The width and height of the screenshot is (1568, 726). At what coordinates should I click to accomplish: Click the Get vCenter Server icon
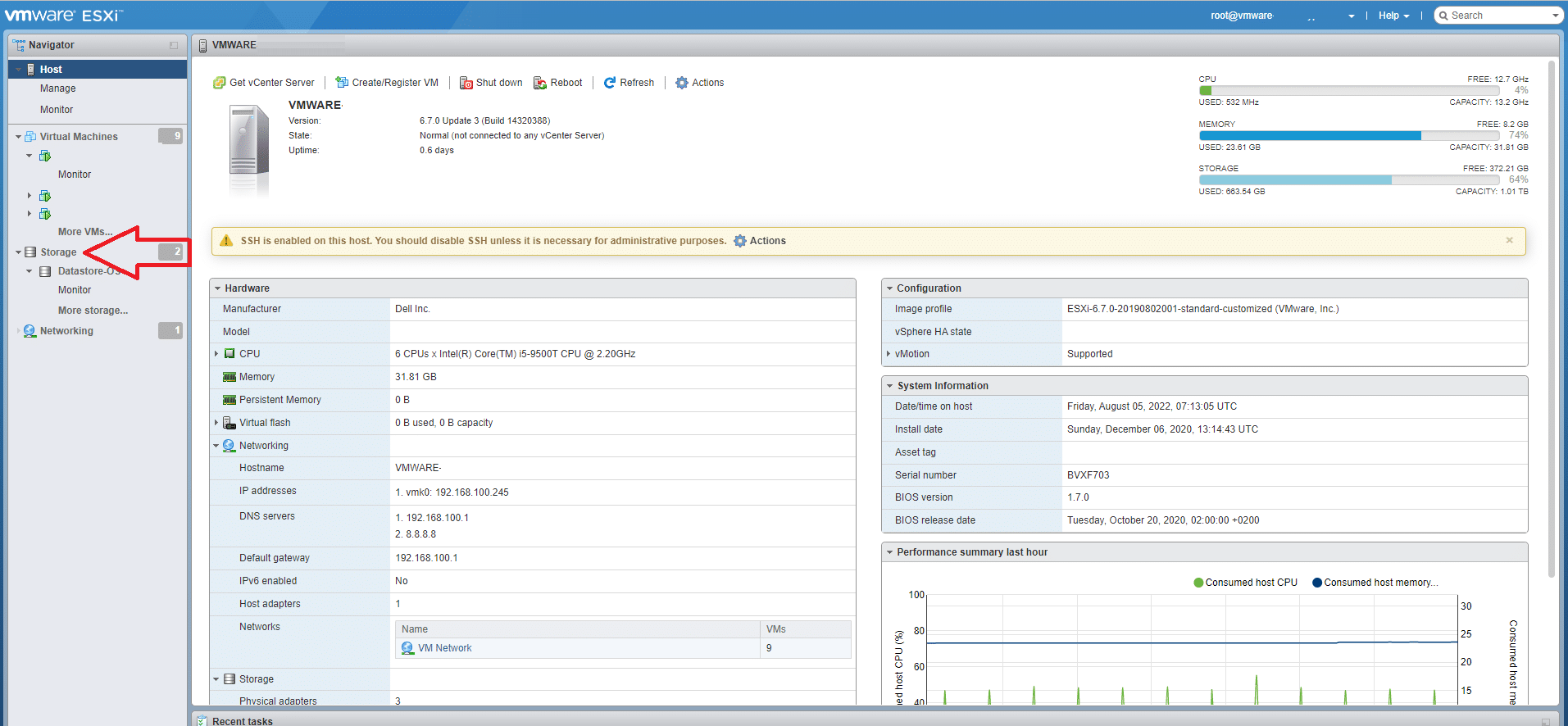[x=219, y=83]
